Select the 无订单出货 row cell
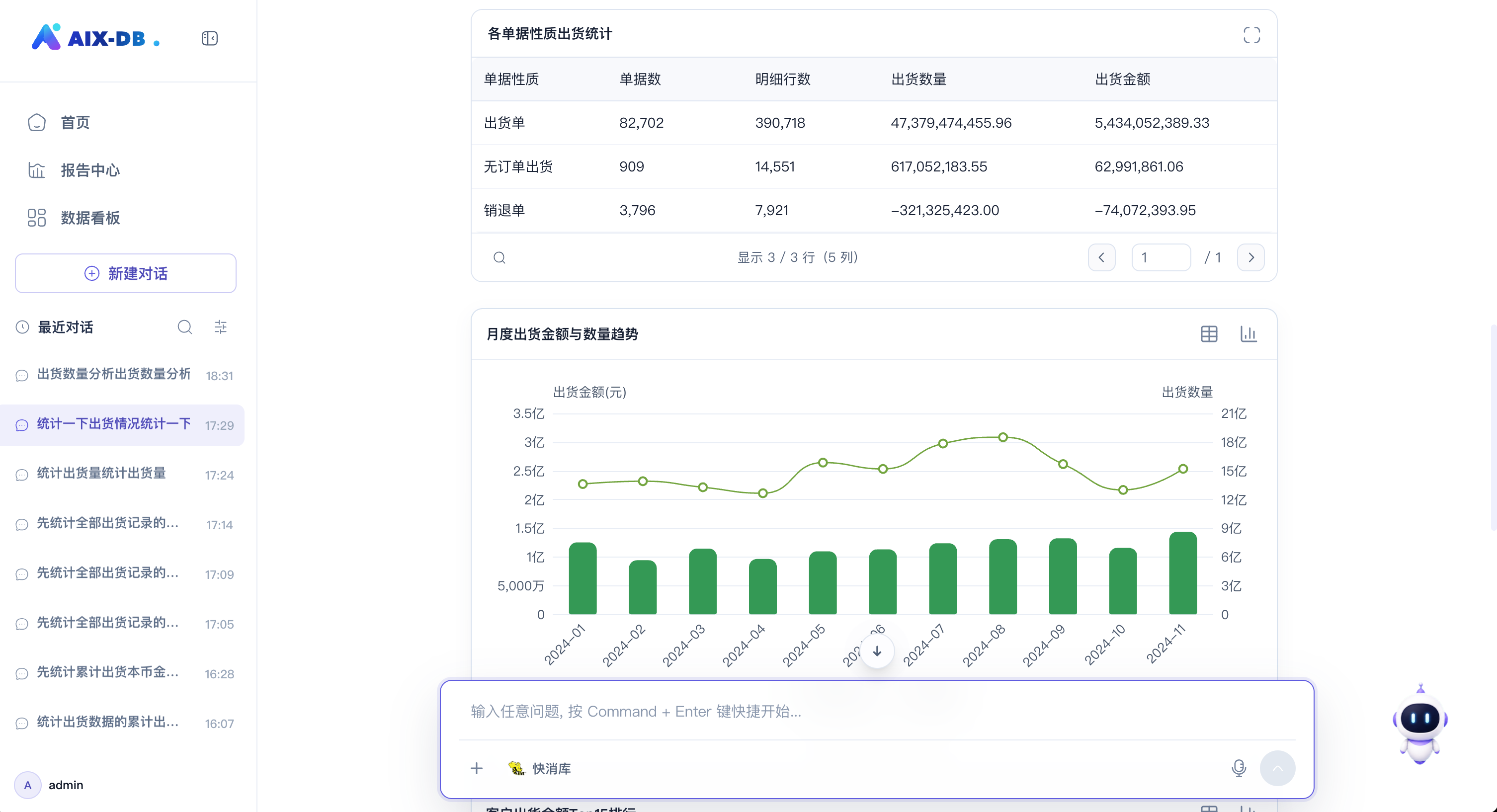Image resolution: width=1497 pixels, height=812 pixels. 518,167
